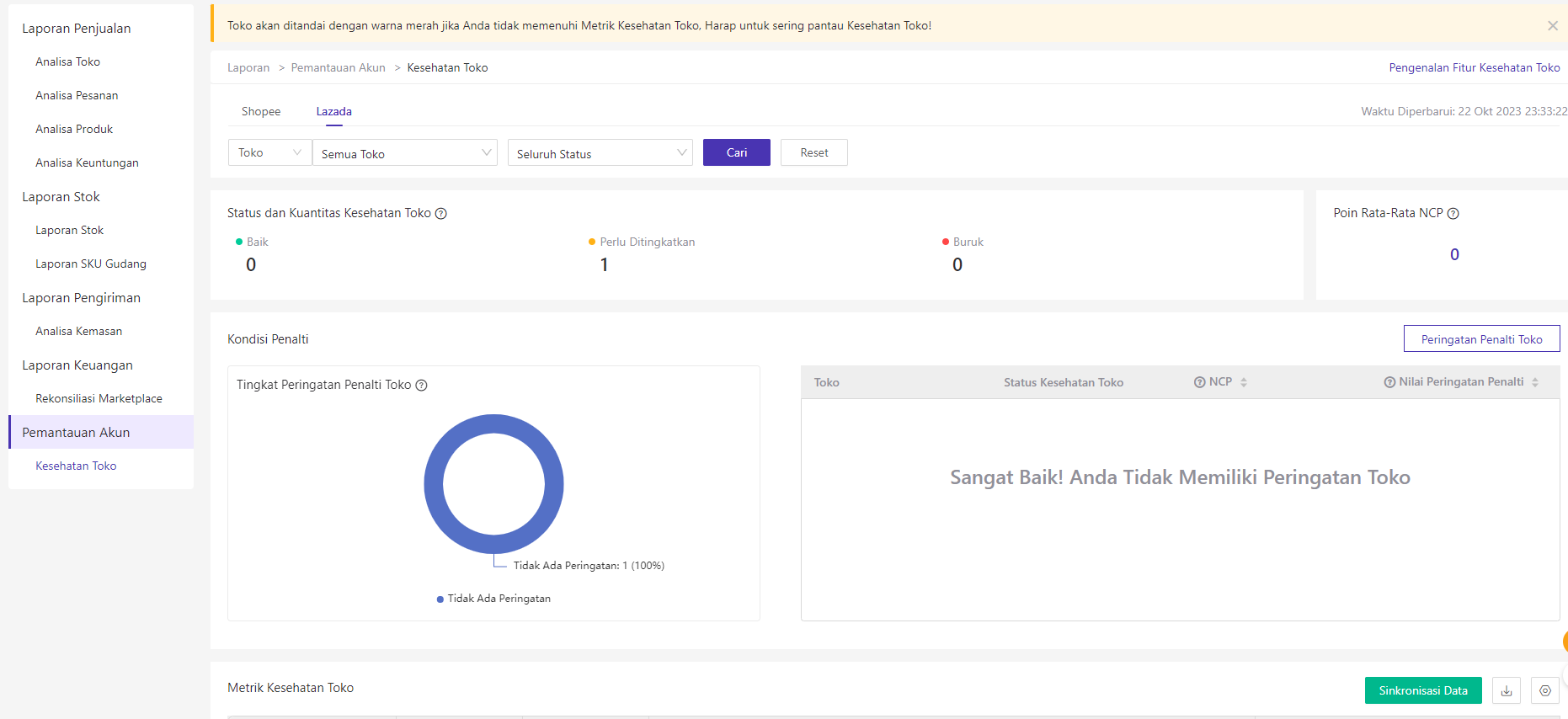
Task: Click the Peringatan Penalti Toko button
Action: 1481,339
